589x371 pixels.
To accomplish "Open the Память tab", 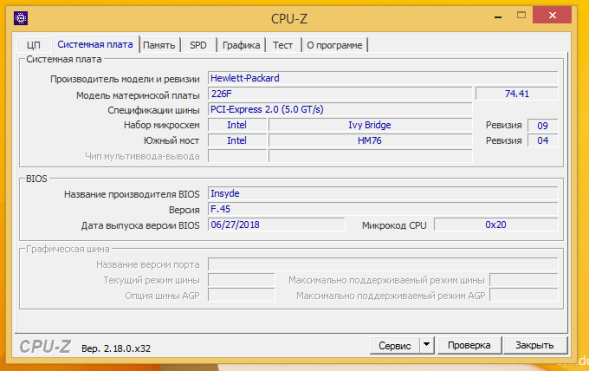I will [159, 45].
